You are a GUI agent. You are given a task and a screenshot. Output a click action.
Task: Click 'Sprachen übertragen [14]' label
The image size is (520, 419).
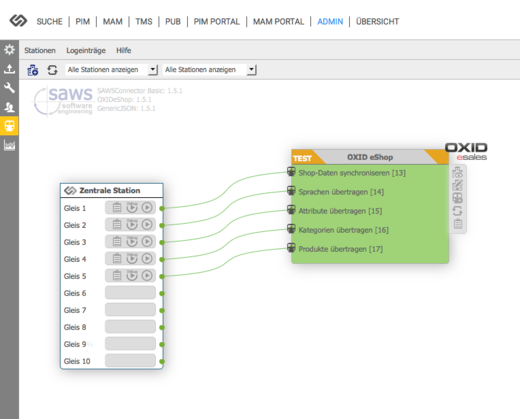tap(341, 192)
